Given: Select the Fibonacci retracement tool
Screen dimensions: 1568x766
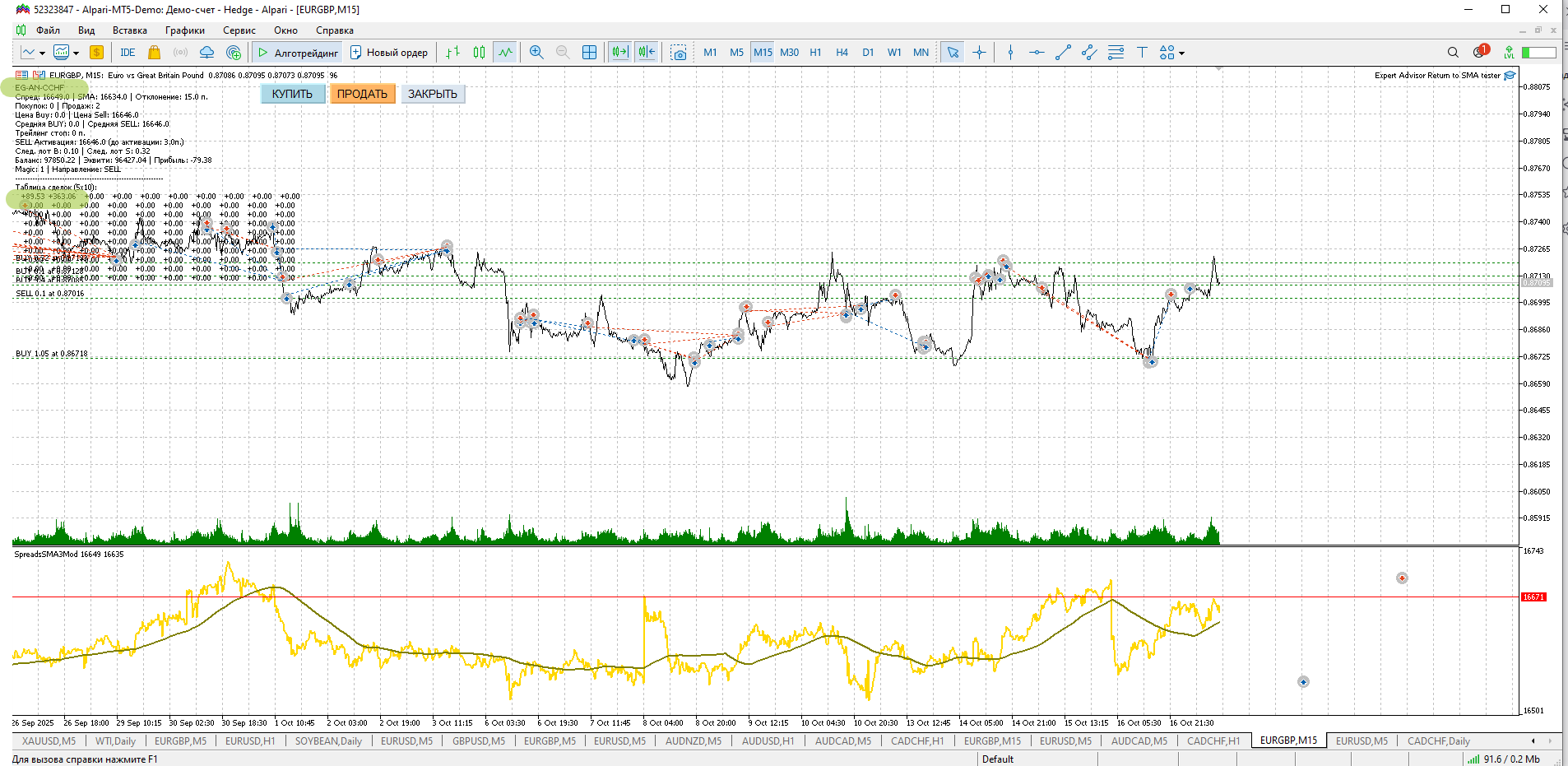Looking at the screenshot, I should [1116, 53].
